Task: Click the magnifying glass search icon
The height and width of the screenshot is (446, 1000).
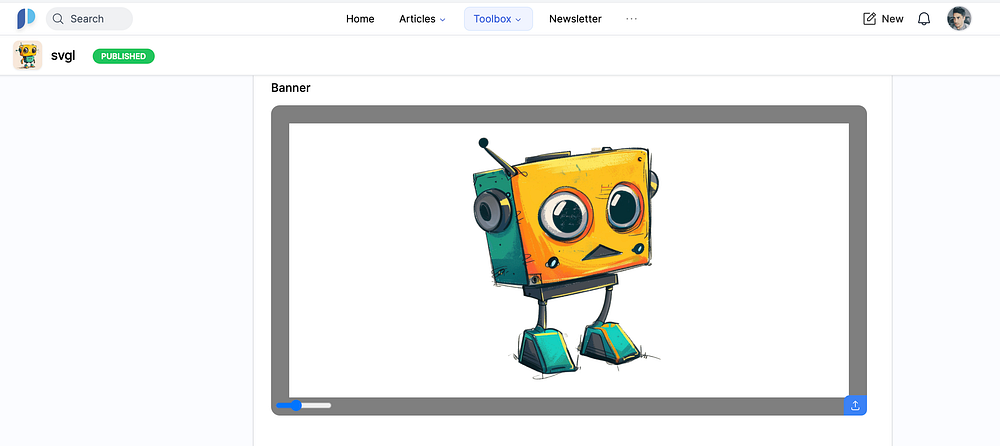Action: [58, 19]
